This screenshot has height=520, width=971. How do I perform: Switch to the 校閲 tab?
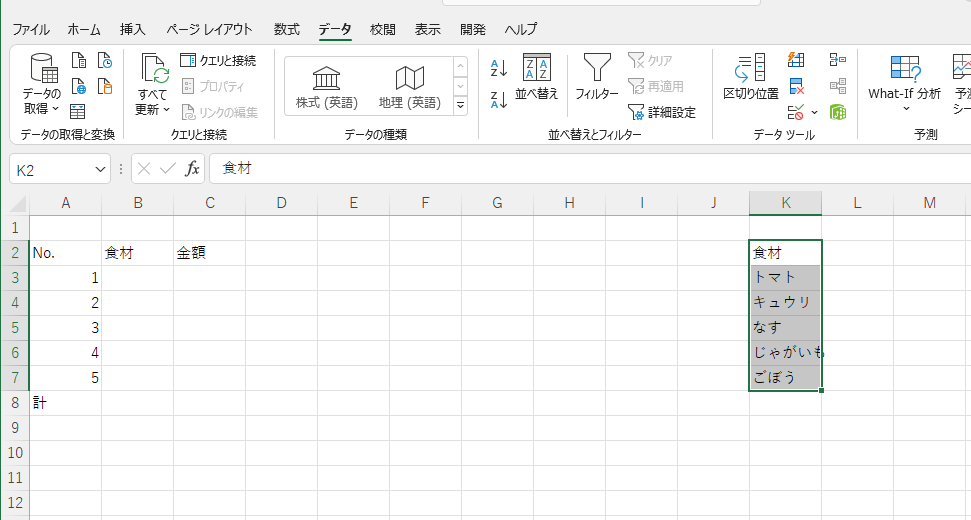pyautogui.click(x=383, y=29)
